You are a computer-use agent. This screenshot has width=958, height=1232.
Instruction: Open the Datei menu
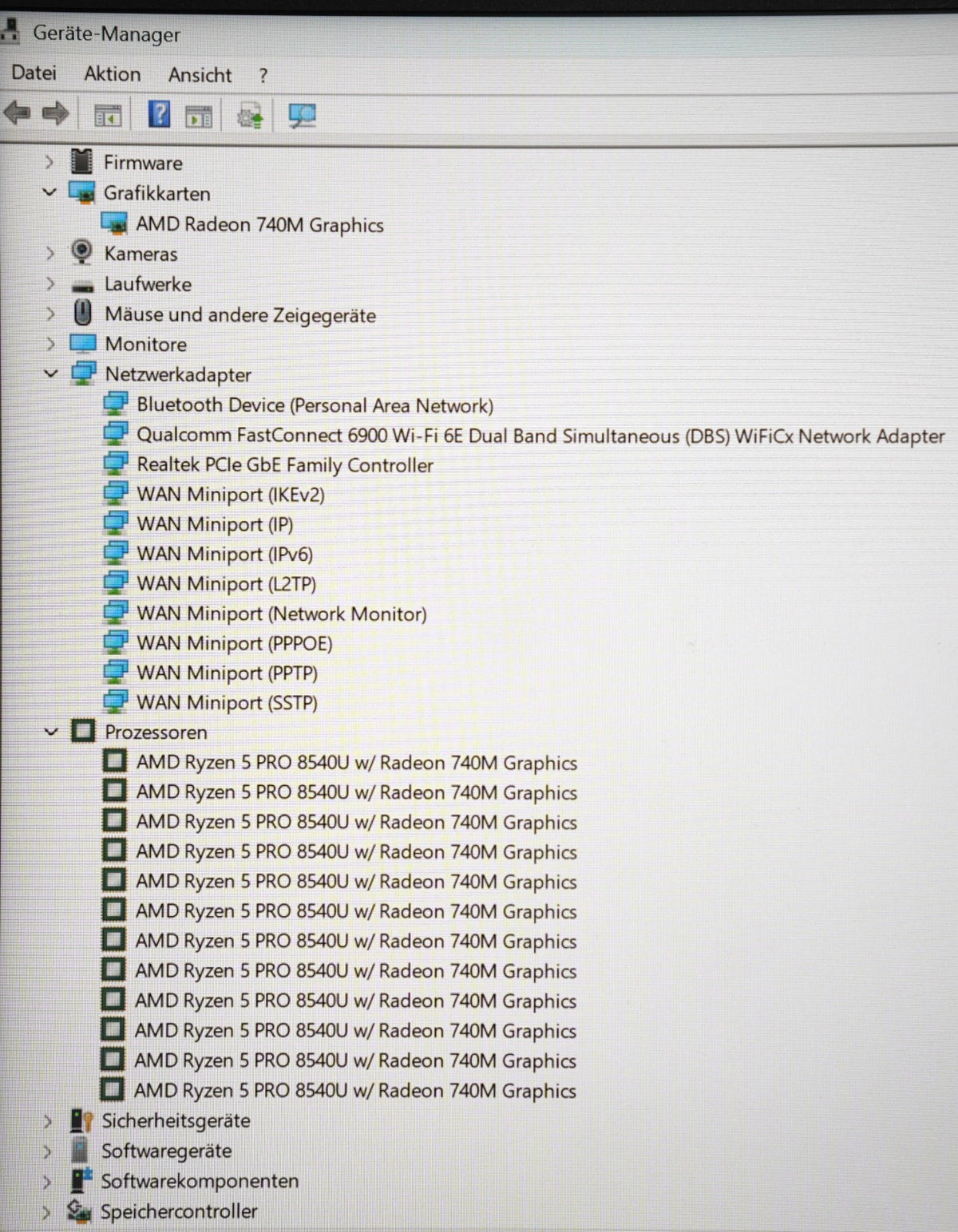[34, 73]
